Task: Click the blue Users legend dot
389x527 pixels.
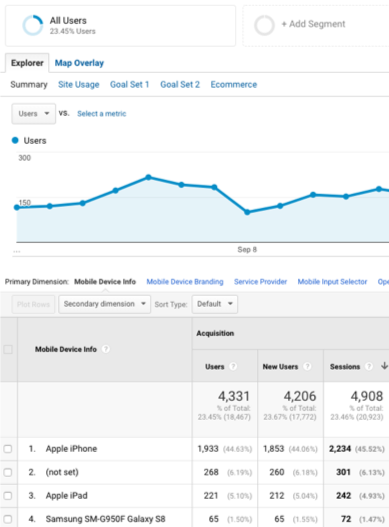Action: (15, 140)
